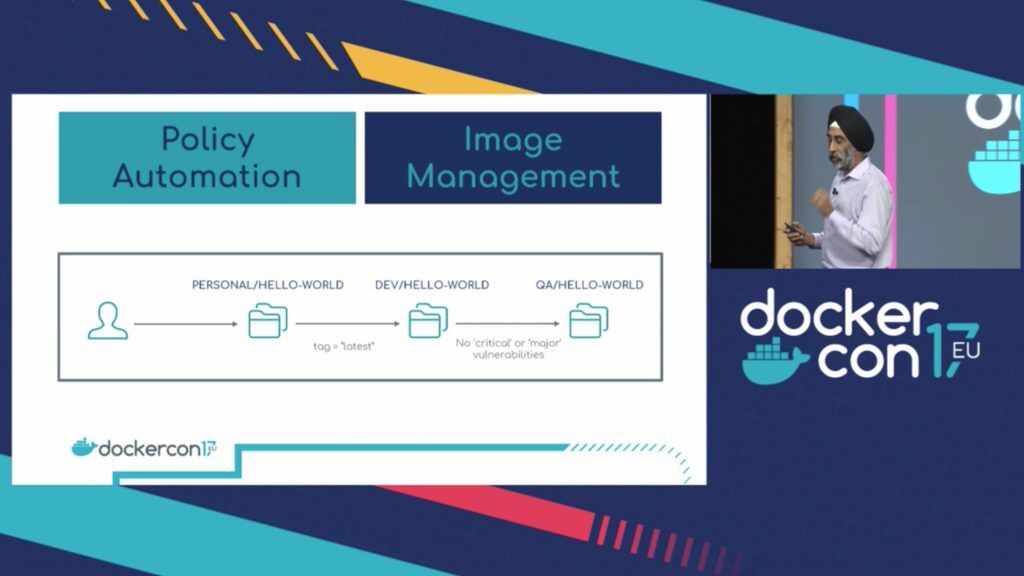Click the Image Management box
Image resolution: width=1024 pixels, height=576 pixels.
point(513,157)
